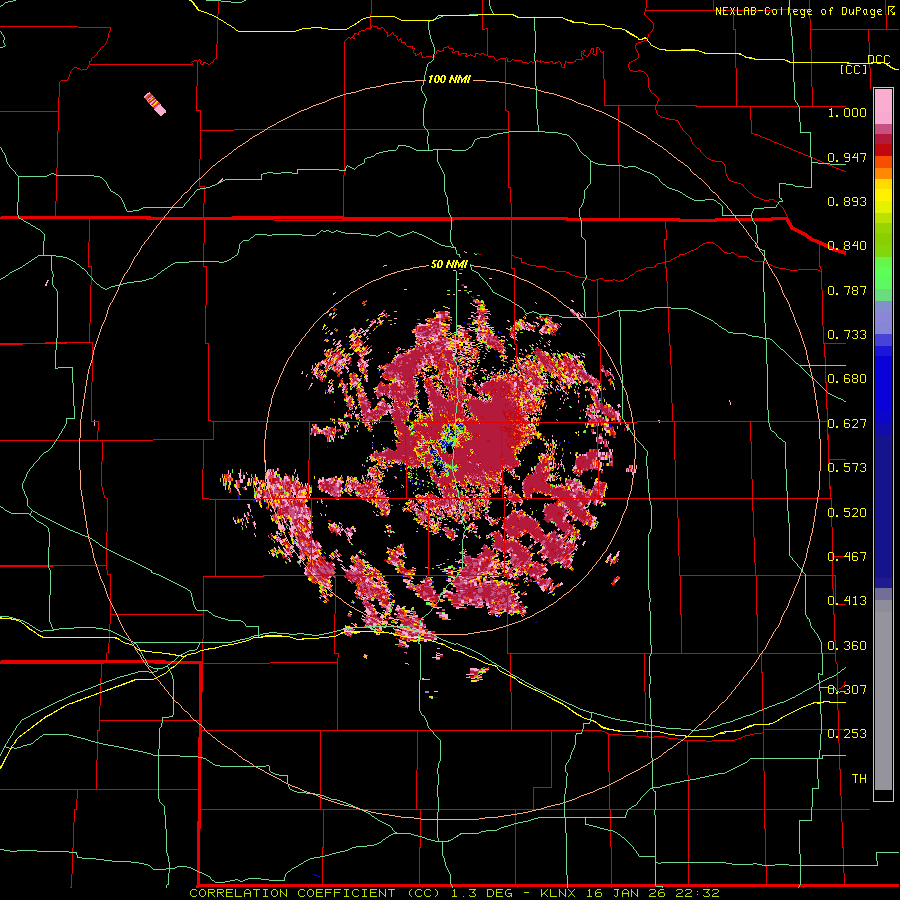Click the 0.467 value on the color scale
This screenshot has width=900, height=900.
pyautogui.click(x=847, y=557)
